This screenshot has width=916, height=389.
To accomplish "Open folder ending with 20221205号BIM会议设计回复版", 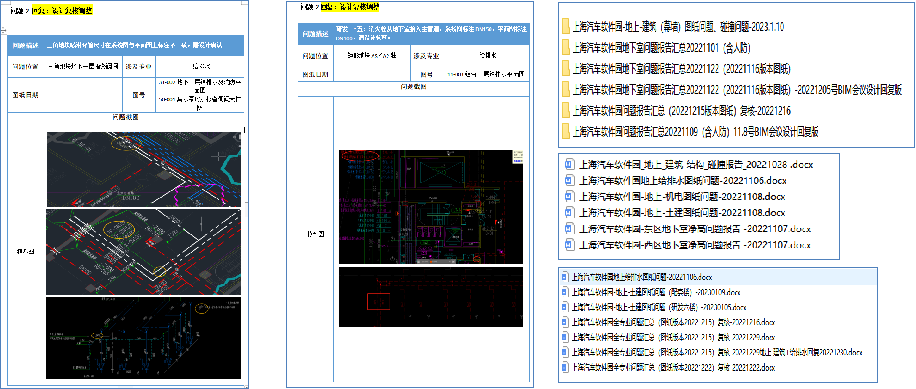I will click(732, 90).
